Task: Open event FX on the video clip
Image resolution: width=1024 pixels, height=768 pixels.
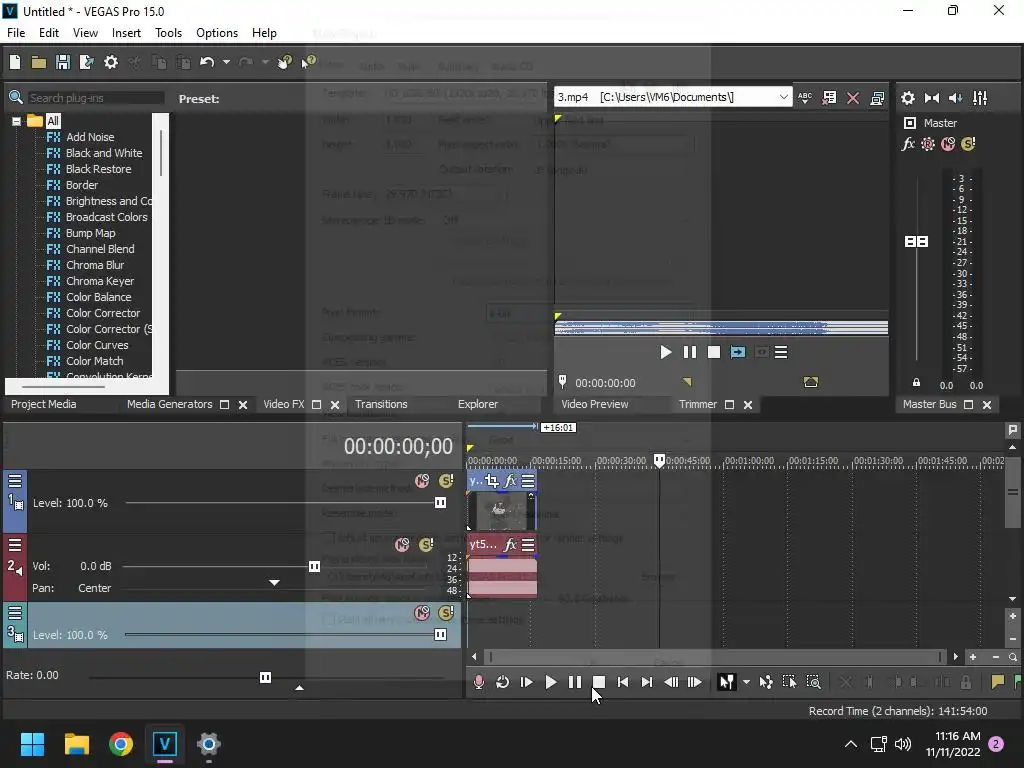Action: [x=510, y=481]
